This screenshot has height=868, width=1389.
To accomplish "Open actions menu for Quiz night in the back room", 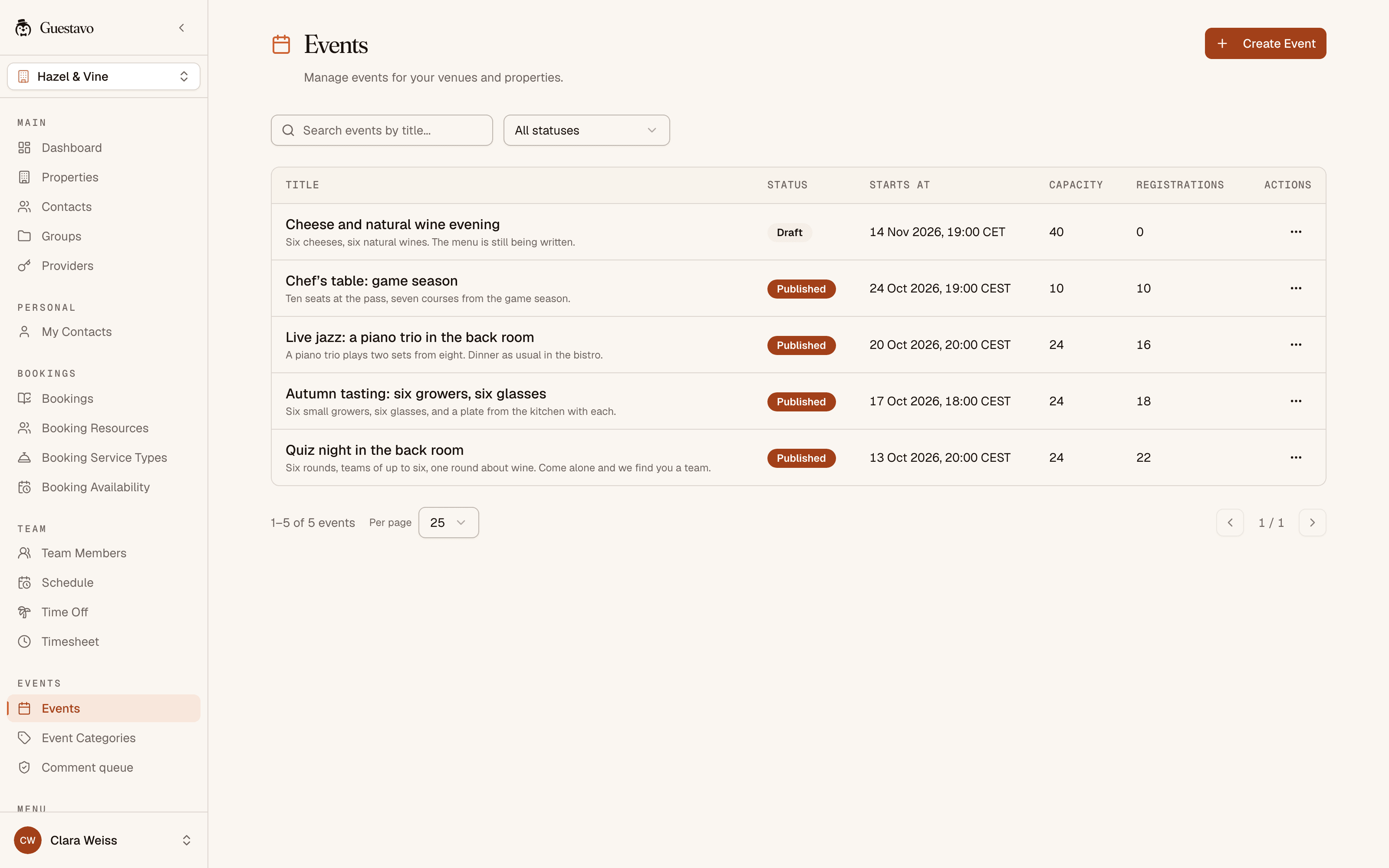I will tap(1295, 457).
